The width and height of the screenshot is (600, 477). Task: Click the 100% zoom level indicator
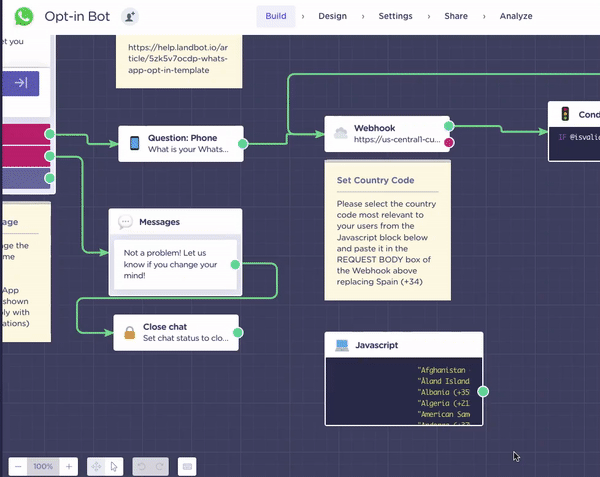[x=43, y=466]
